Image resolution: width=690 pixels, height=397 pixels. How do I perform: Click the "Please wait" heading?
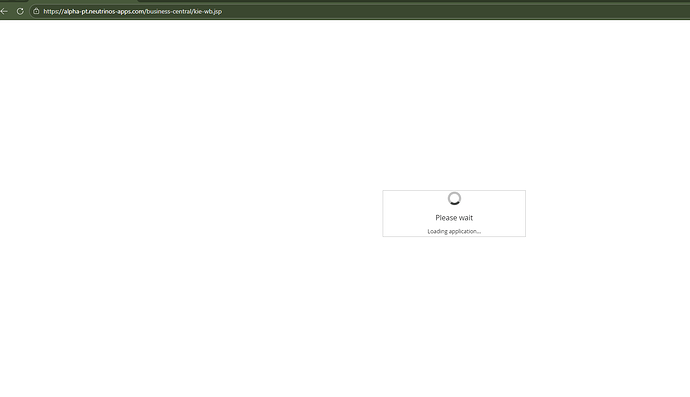pyautogui.click(x=454, y=218)
